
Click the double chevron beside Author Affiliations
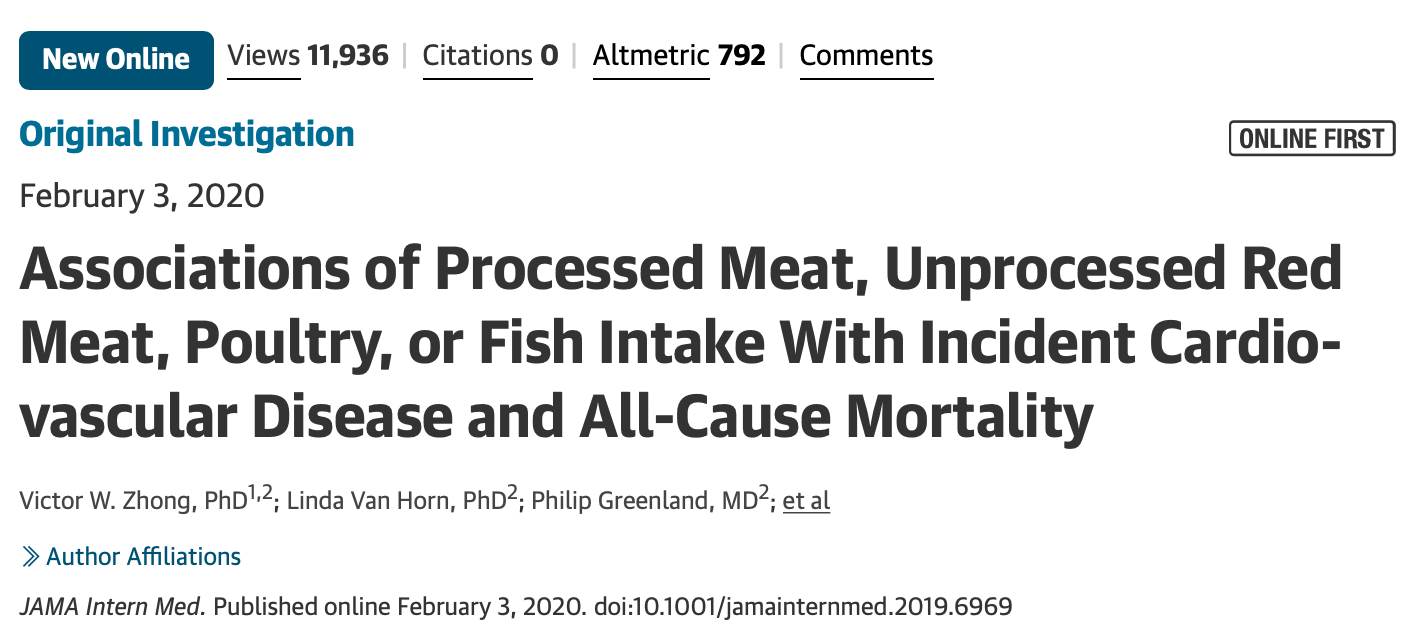pyautogui.click(x=30, y=557)
